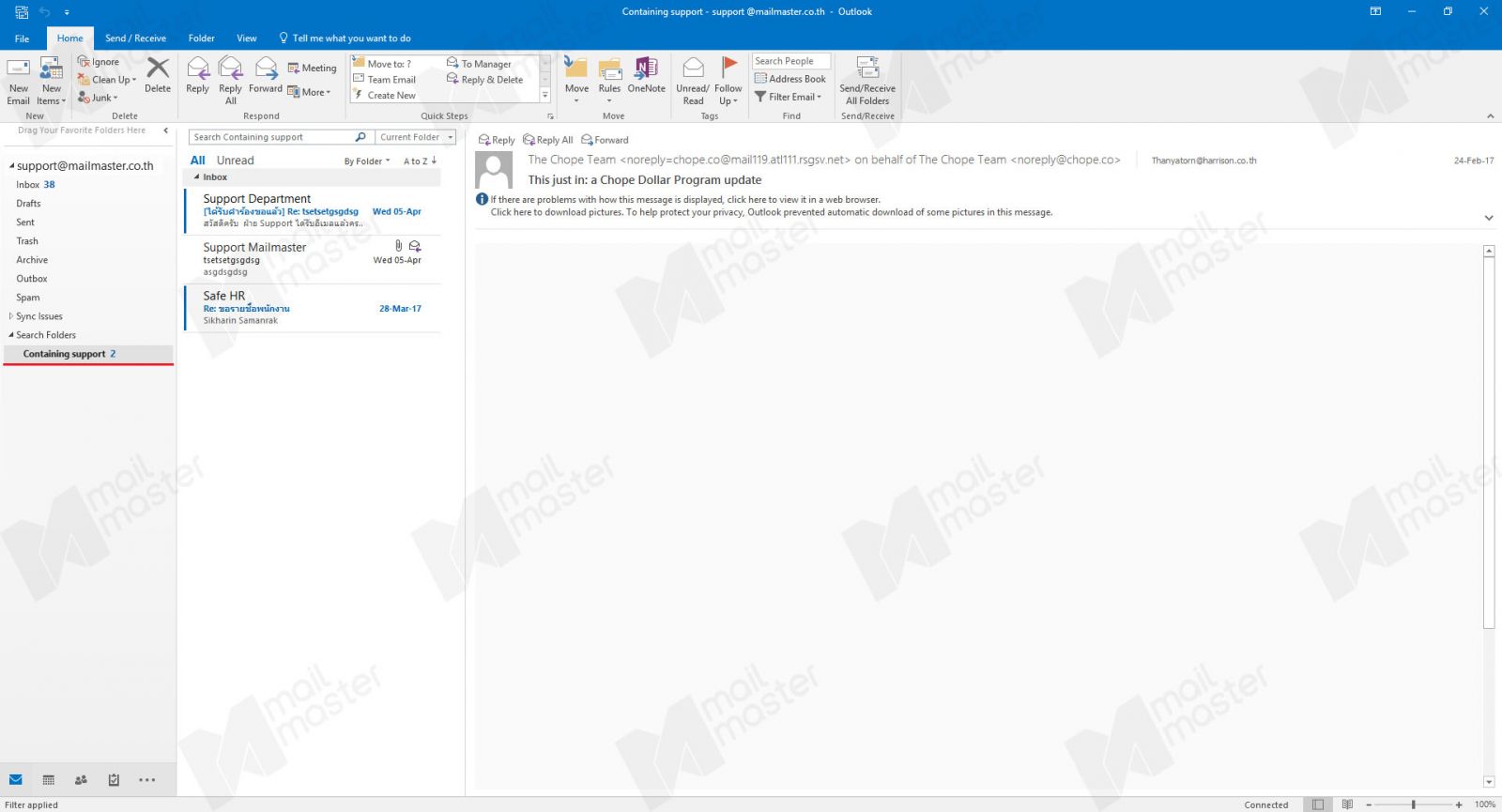Toggle the A to Z sort order
1502x812 pixels.
tap(421, 161)
